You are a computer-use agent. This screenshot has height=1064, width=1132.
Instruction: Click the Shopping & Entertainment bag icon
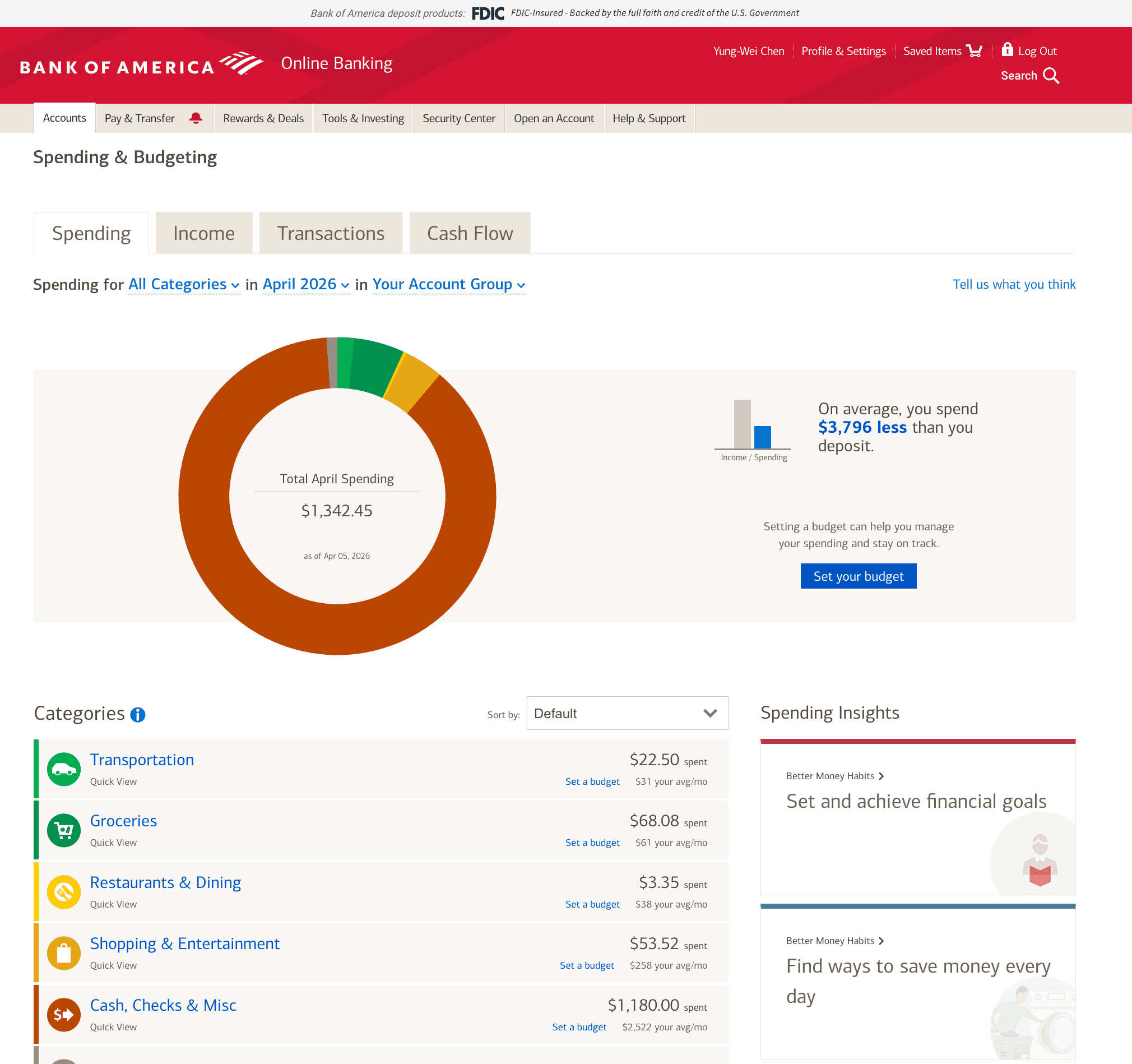(64, 952)
